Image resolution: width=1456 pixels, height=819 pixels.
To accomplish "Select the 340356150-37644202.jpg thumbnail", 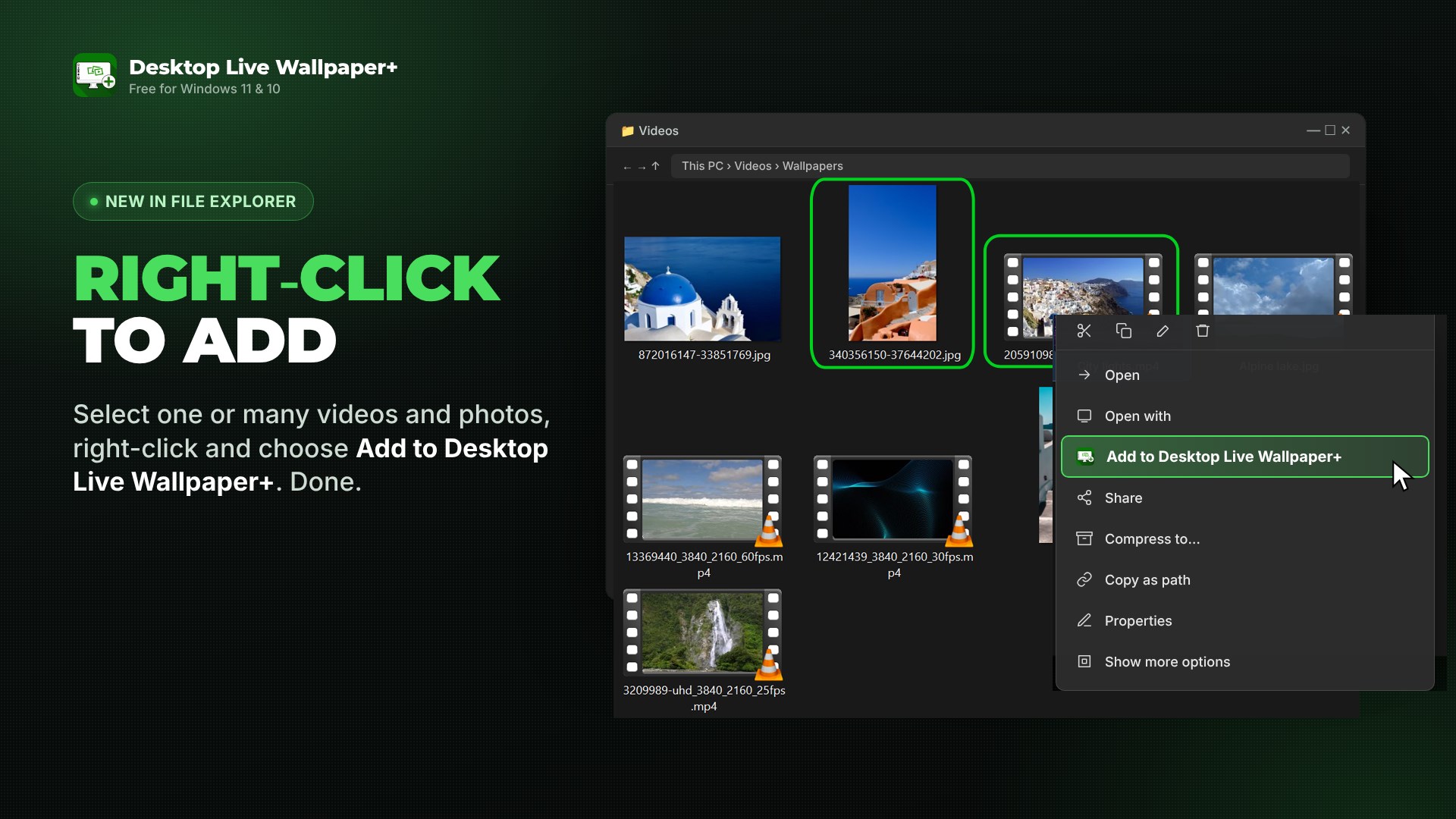I will [892, 263].
